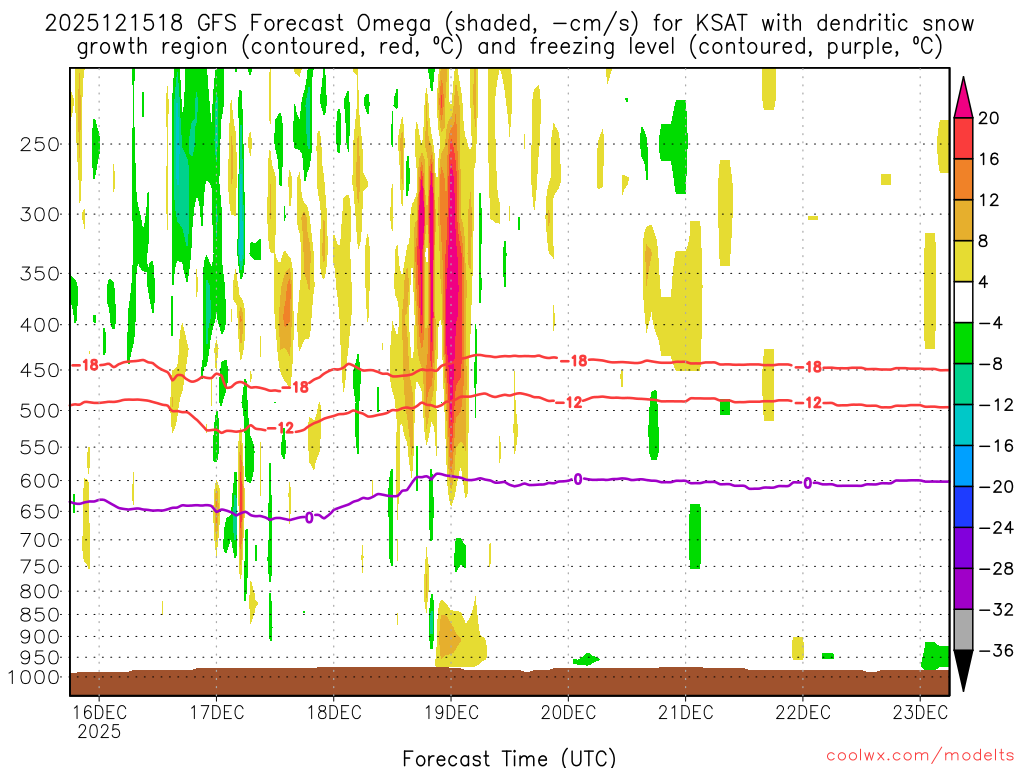Click the coolwx.com/modelts link

(920, 756)
